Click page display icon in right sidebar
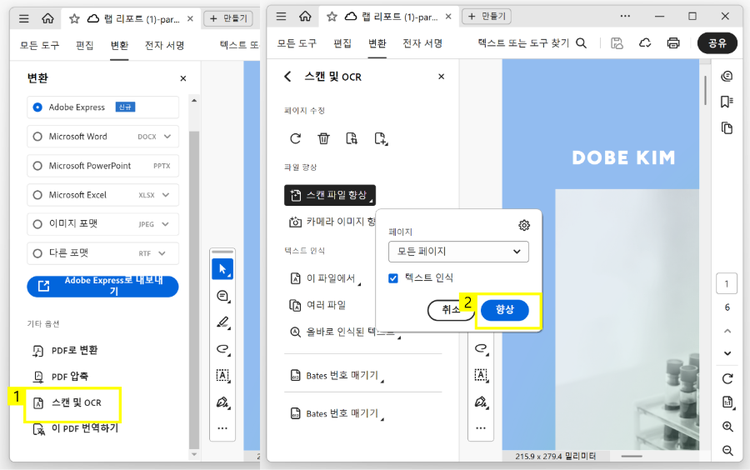 coord(728,402)
